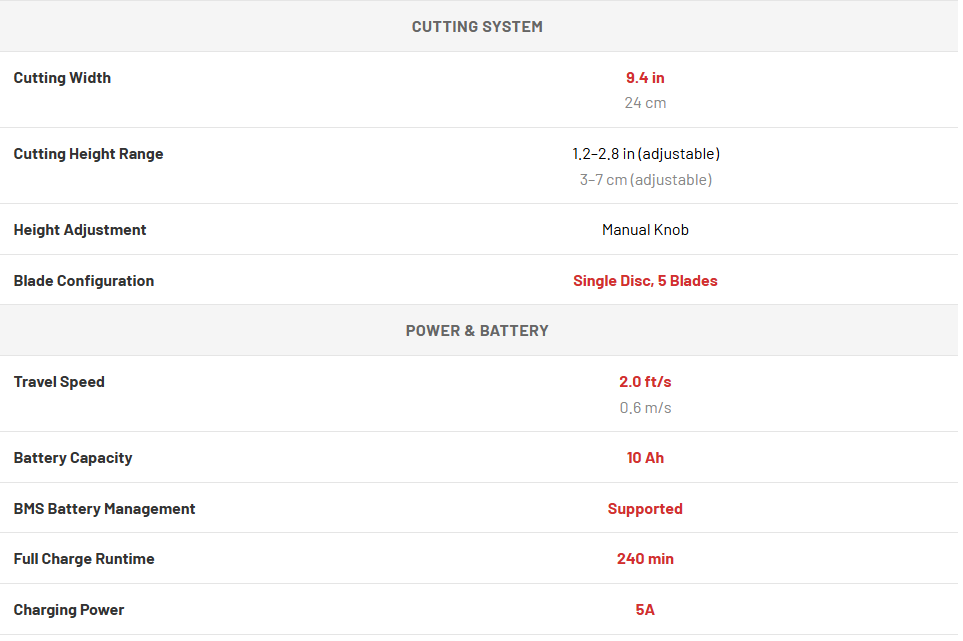Click the Charging Power label

pos(69,610)
